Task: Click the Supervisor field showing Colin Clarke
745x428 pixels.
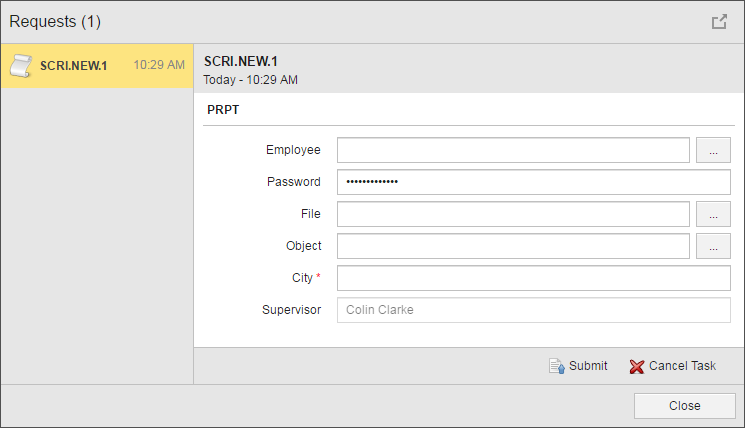Action: click(x=533, y=310)
